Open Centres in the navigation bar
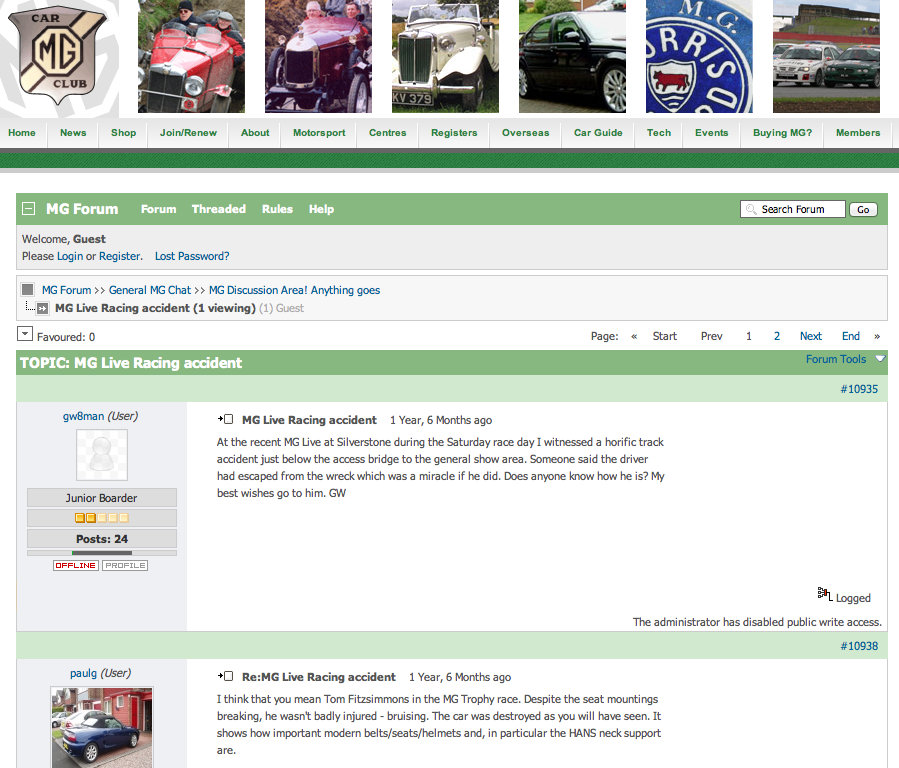899x768 pixels. coord(388,133)
